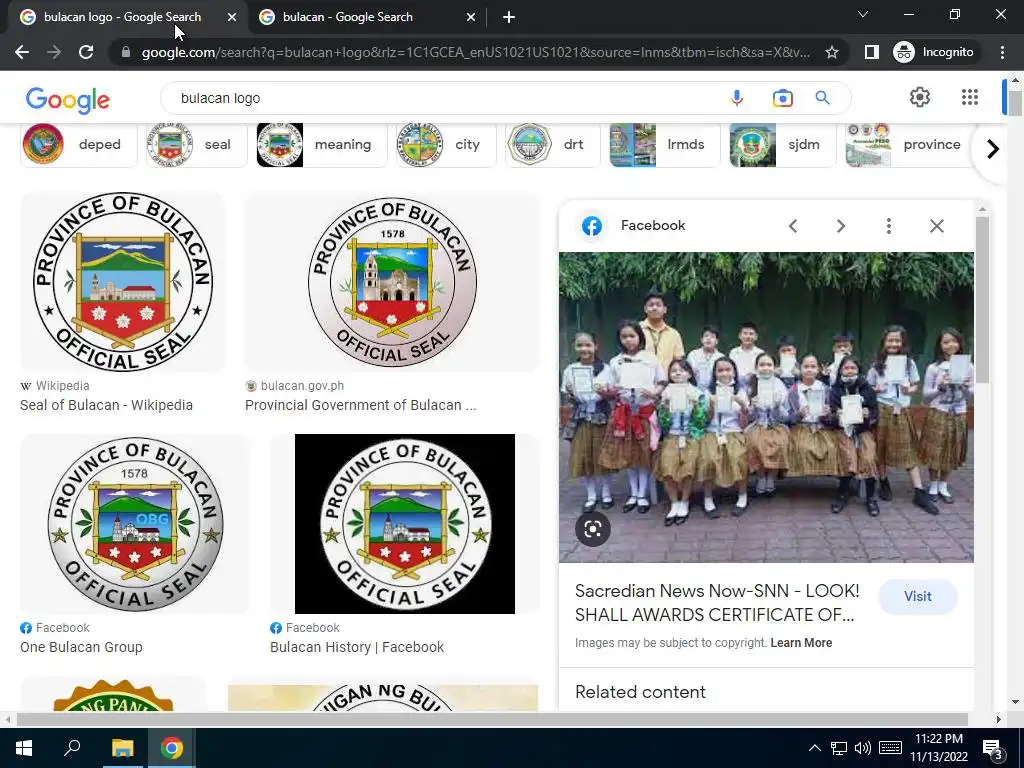Open the Windows Start menu
This screenshot has height=768, width=1024.
[24, 748]
